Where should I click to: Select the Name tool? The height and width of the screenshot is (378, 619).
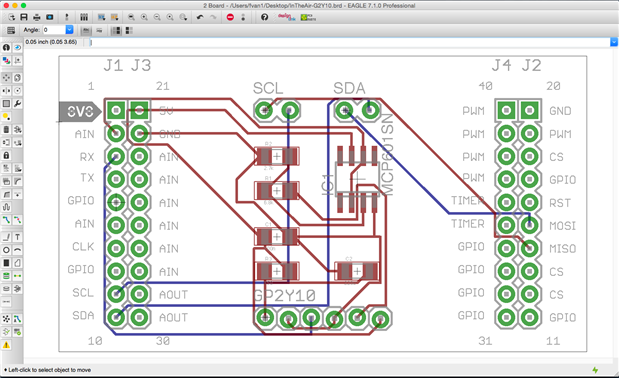6,168
